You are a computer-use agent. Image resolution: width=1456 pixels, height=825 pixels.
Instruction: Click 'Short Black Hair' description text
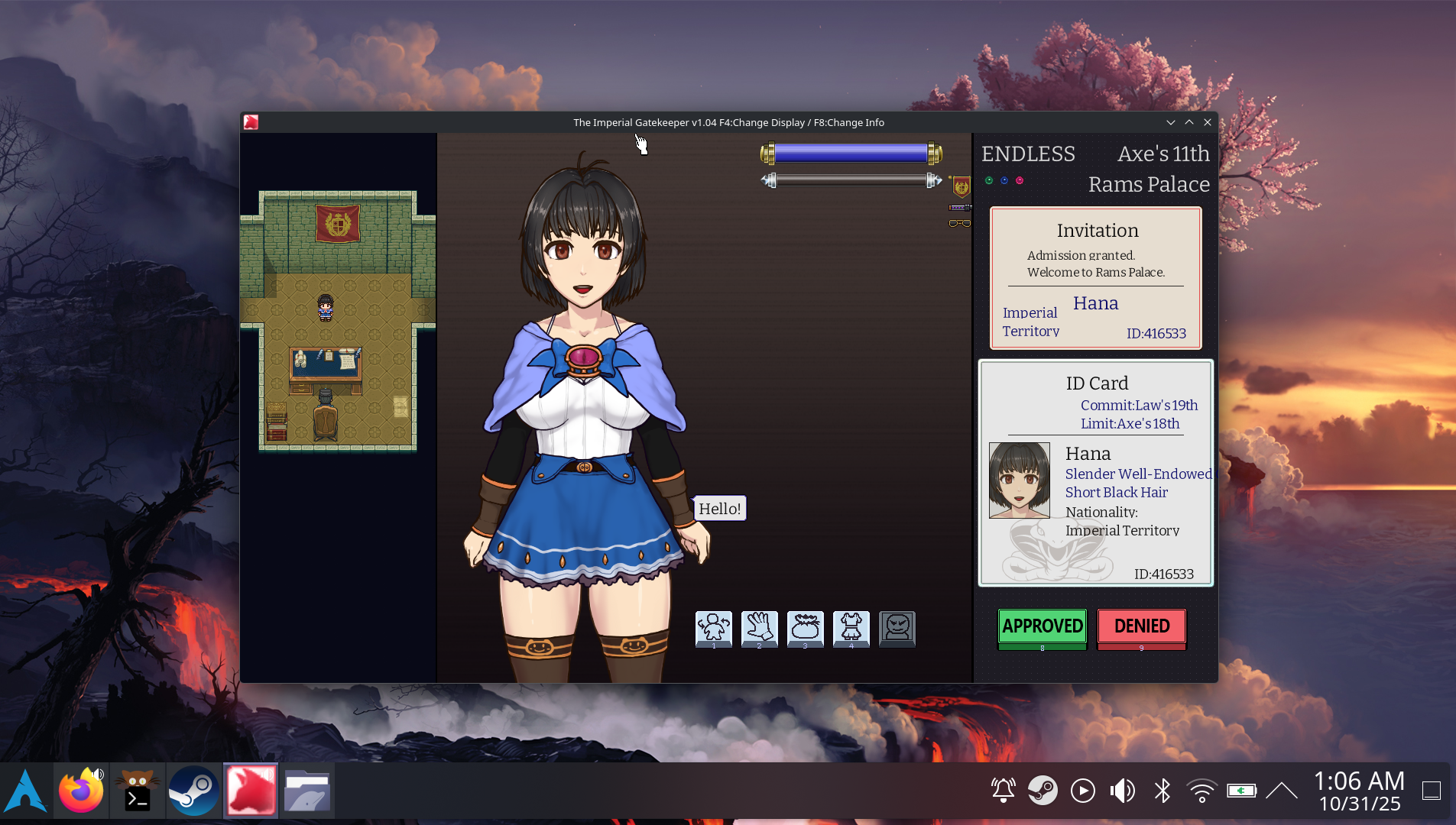tap(1117, 493)
